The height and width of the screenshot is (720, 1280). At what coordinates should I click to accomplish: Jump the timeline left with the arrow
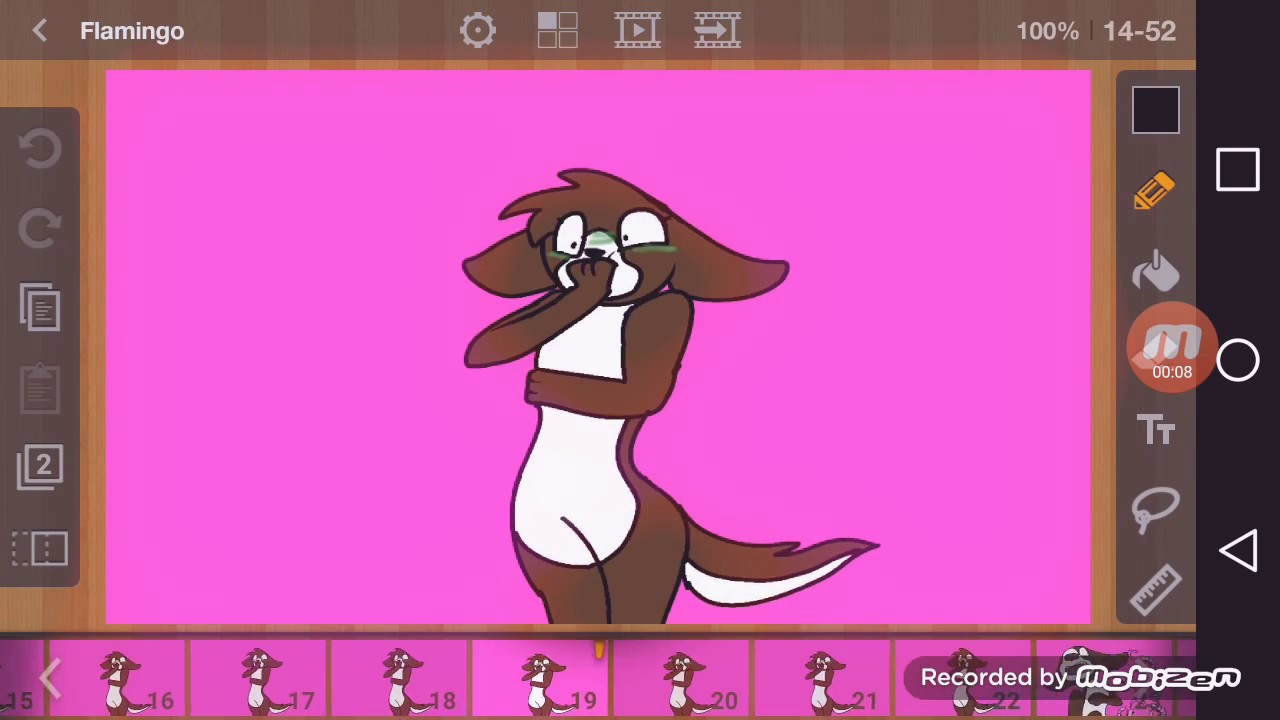coord(50,680)
